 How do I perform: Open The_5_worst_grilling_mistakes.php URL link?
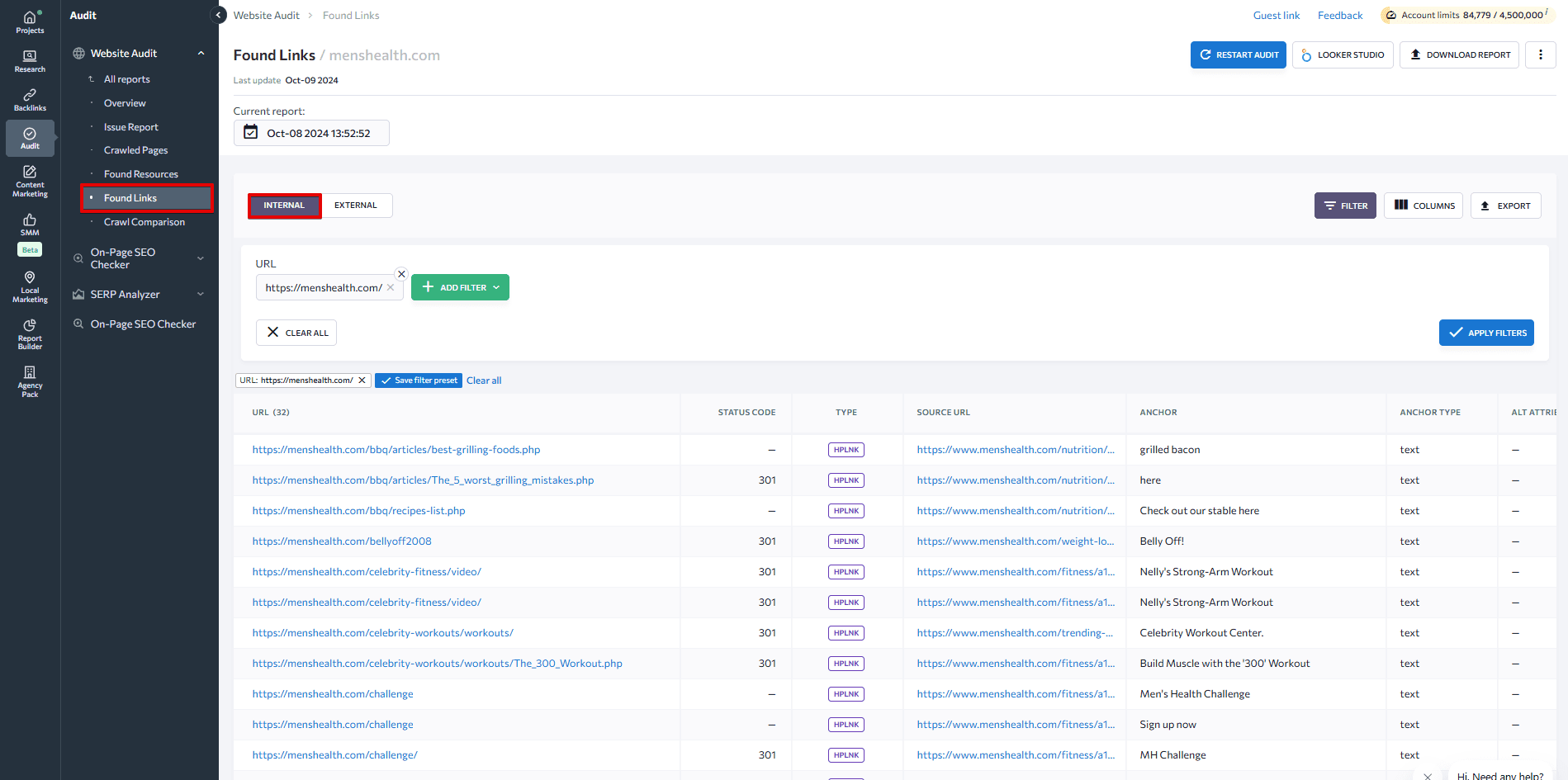tap(423, 480)
